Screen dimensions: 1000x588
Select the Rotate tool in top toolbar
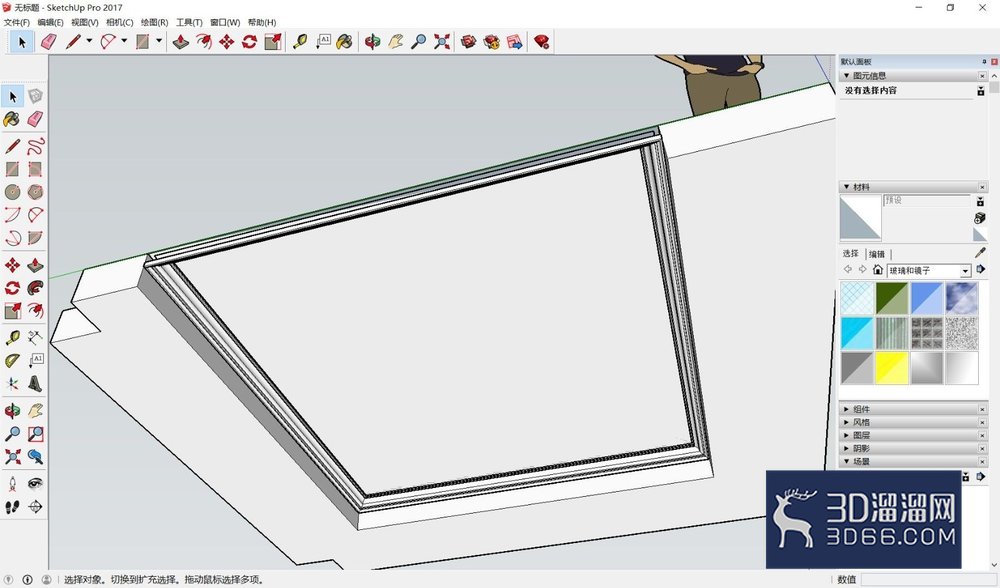point(249,42)
